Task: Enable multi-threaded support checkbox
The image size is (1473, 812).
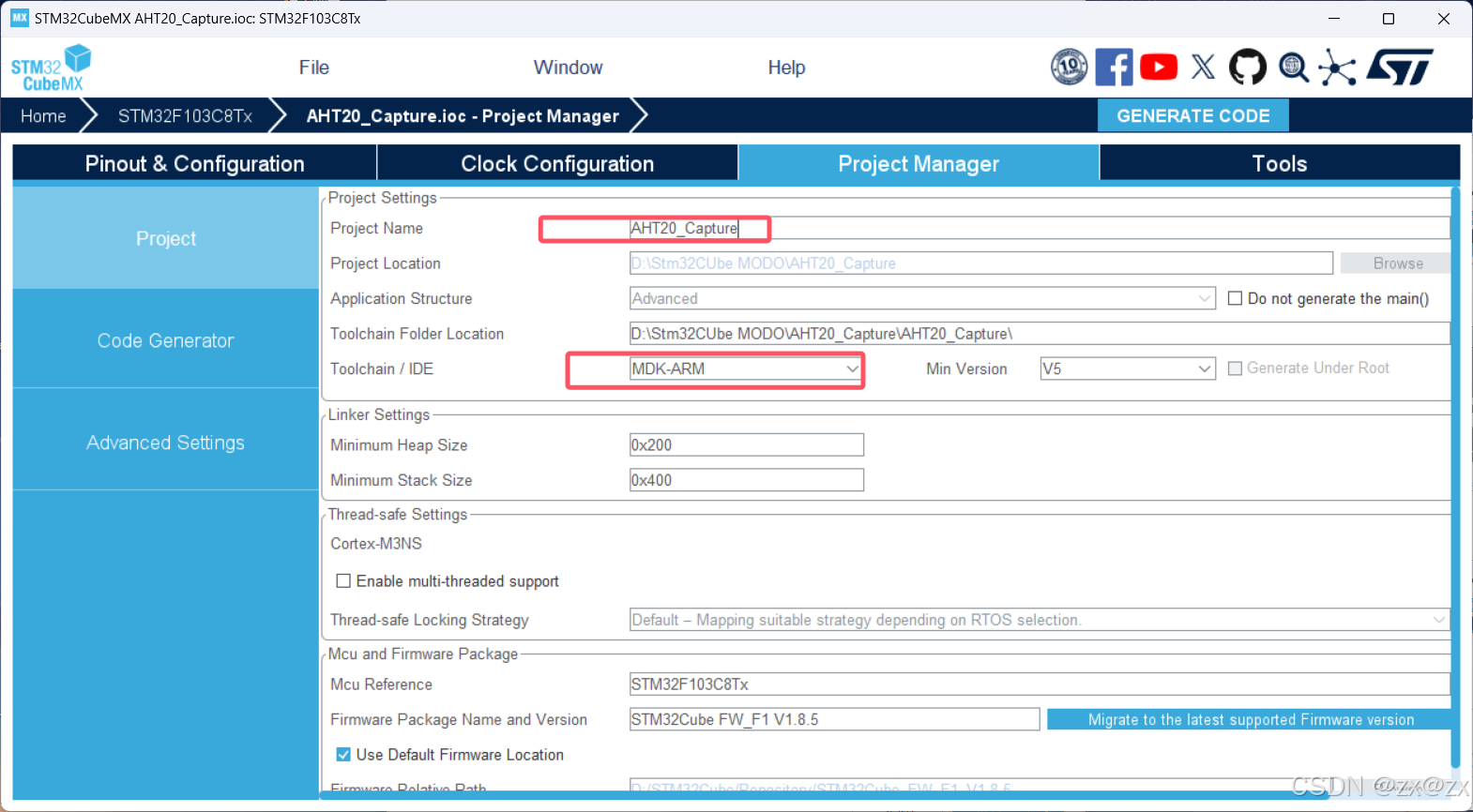Action: tap(343, 581)
